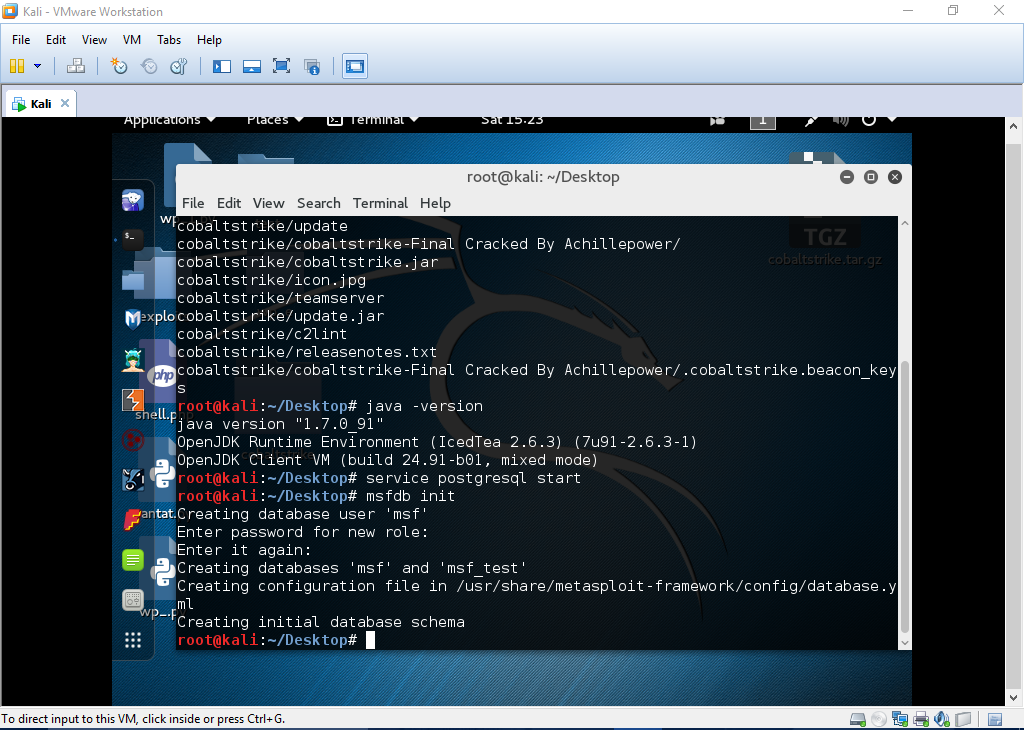The width and height of the screenshot is (1024, 730).
Task: Launch Burp Suite from the dock
Action: [133, 400]
